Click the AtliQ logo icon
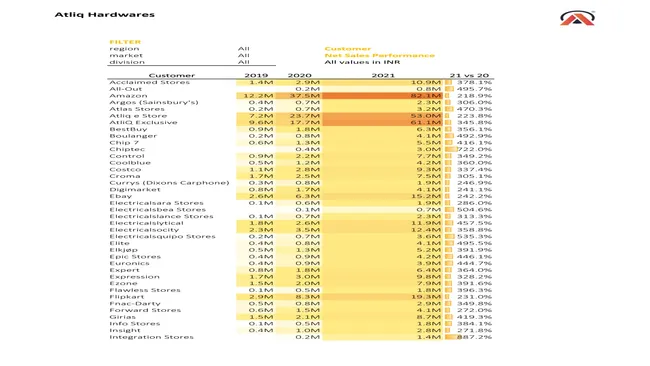The height and width of the screenshot is (366, 650). pos(577,18)
